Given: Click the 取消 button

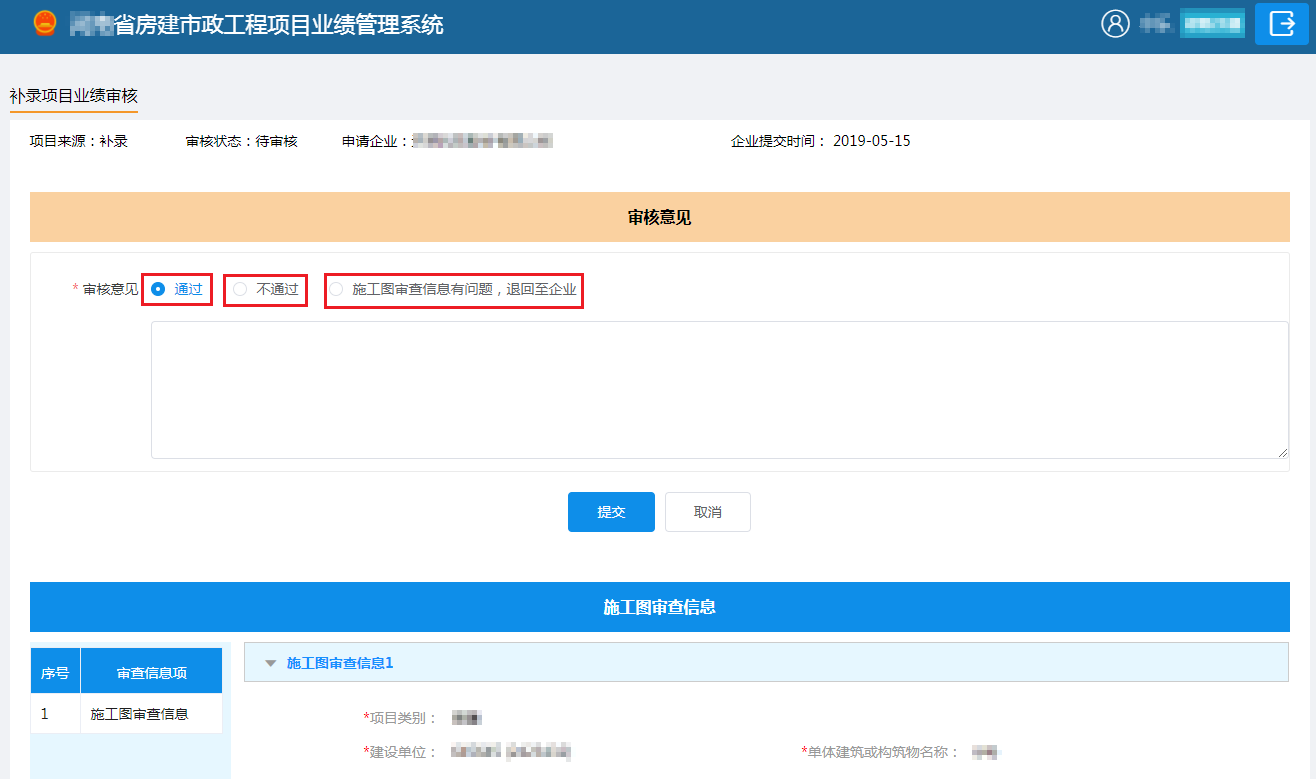Looking at the screenshot, I should click(707, 512).
